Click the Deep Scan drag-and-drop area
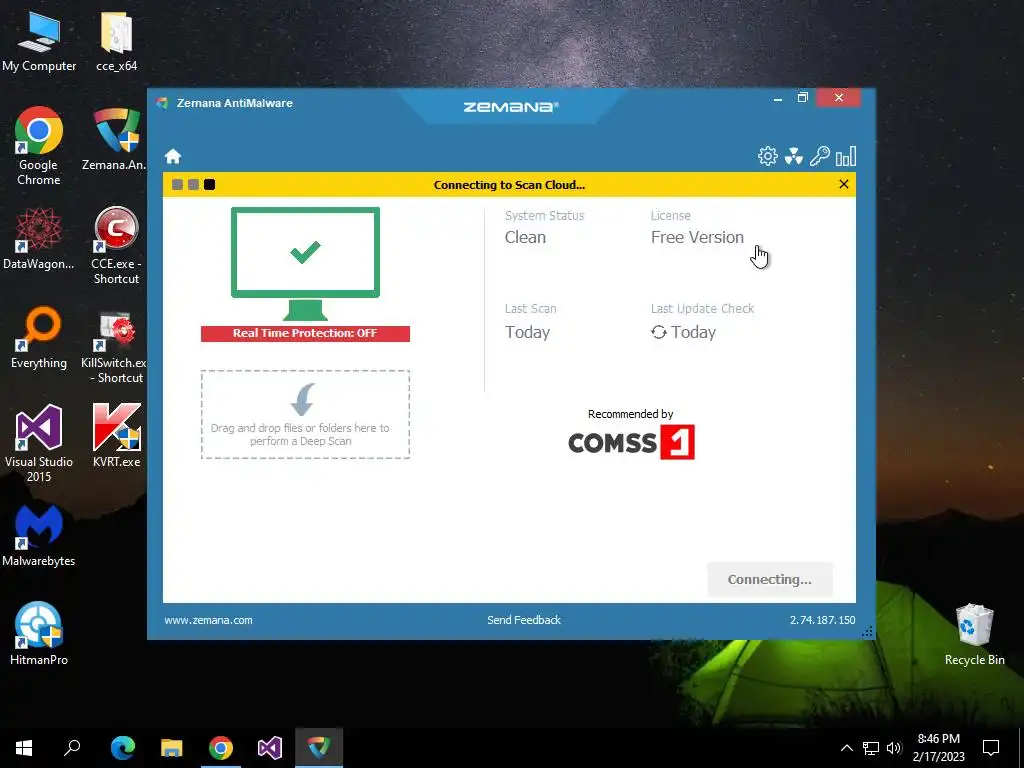The height and width of the screenshot is (768, 1024). [305, 414]
